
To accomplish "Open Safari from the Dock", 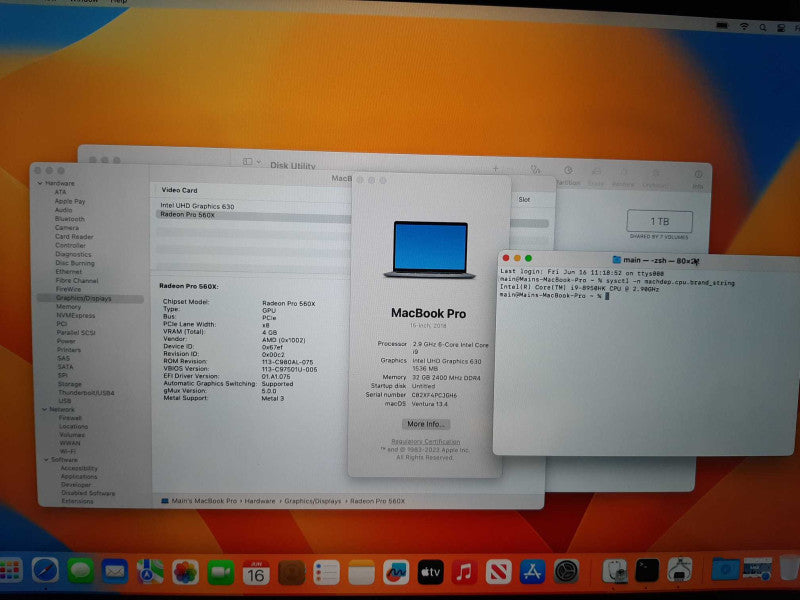I will point(45,570).
